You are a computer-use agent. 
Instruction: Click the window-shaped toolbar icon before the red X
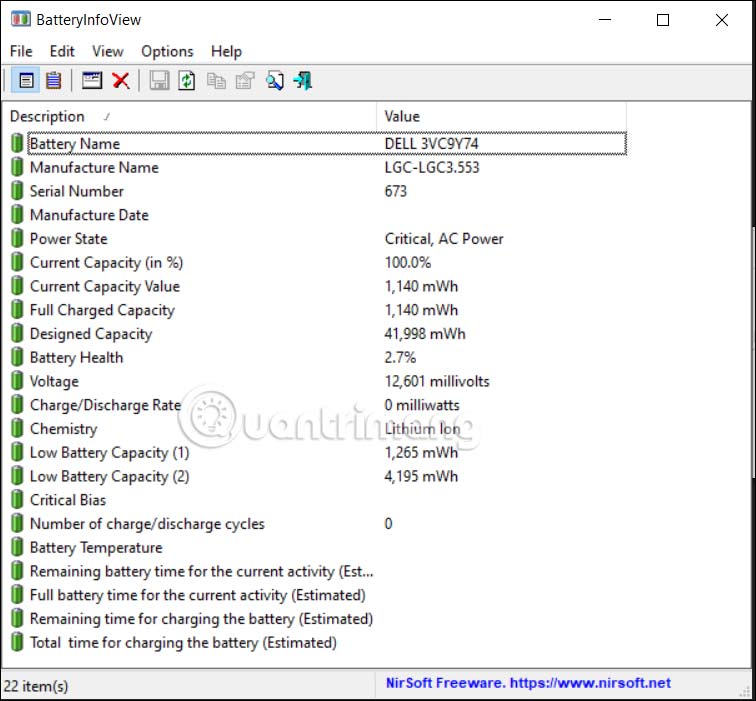tap(92, 80)
